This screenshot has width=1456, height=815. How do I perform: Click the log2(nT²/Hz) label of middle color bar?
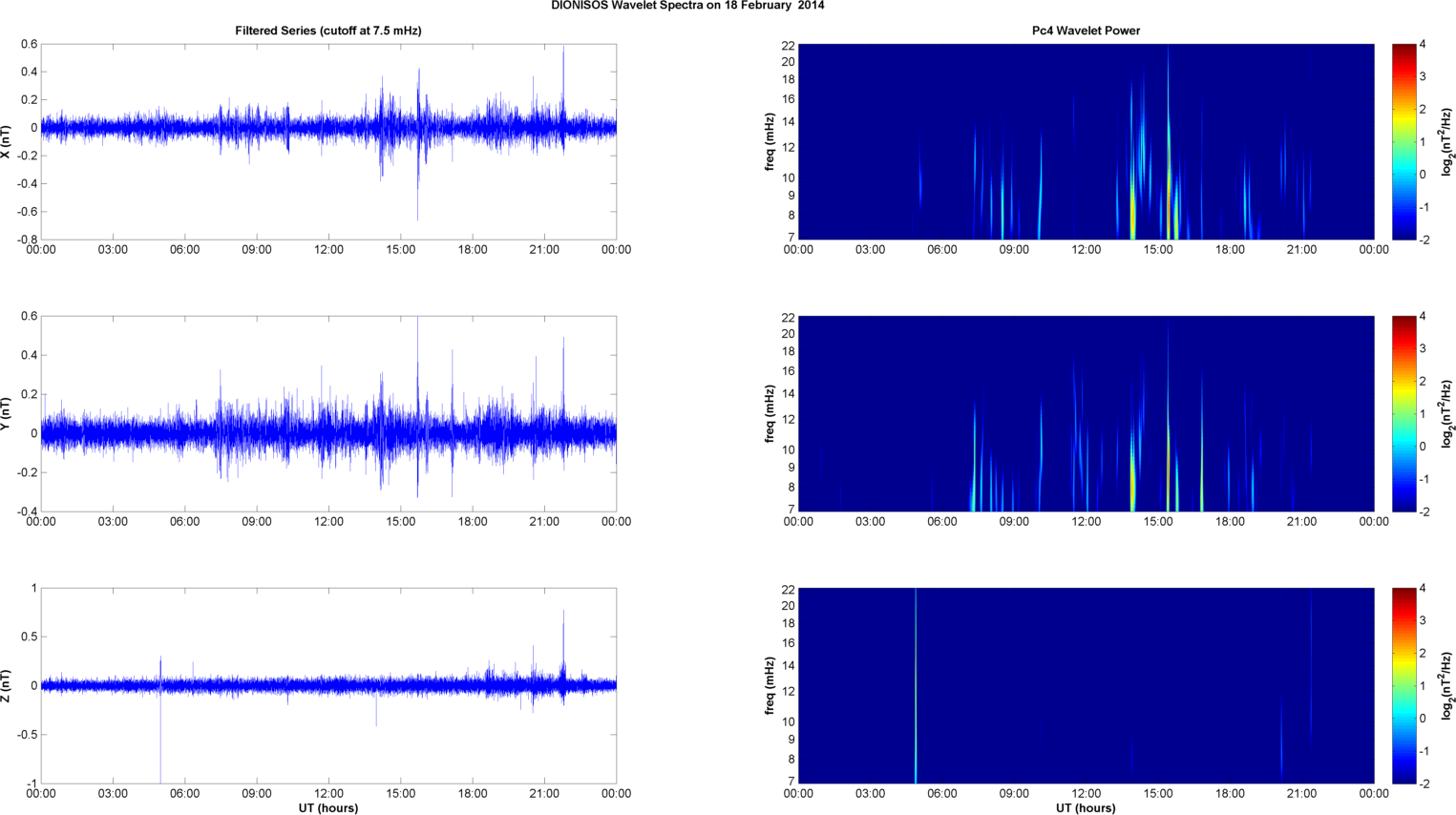pos(1447,413)
